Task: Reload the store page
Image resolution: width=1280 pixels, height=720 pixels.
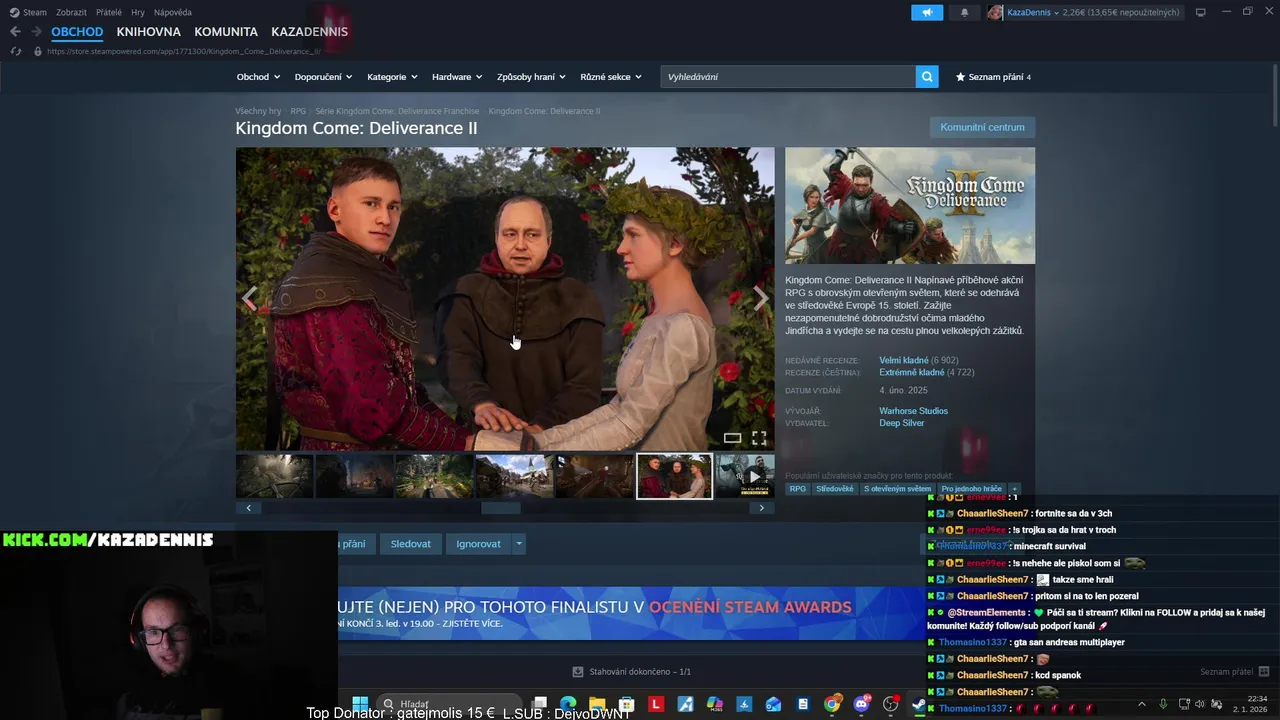Action: pos(15,51)
